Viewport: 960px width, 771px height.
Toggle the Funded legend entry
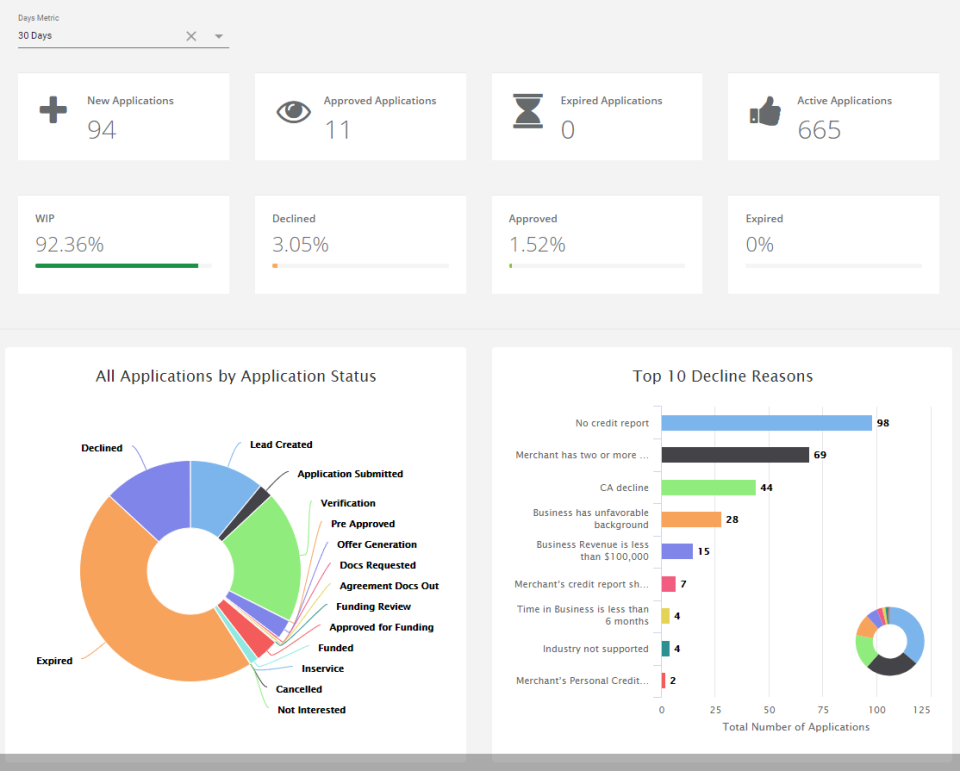click(335, 647)
